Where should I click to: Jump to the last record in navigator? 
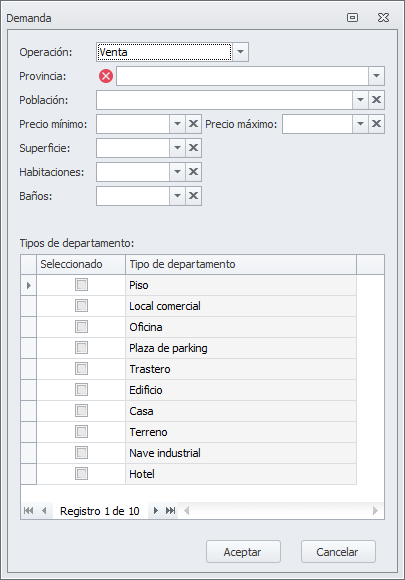pos(170,511)
